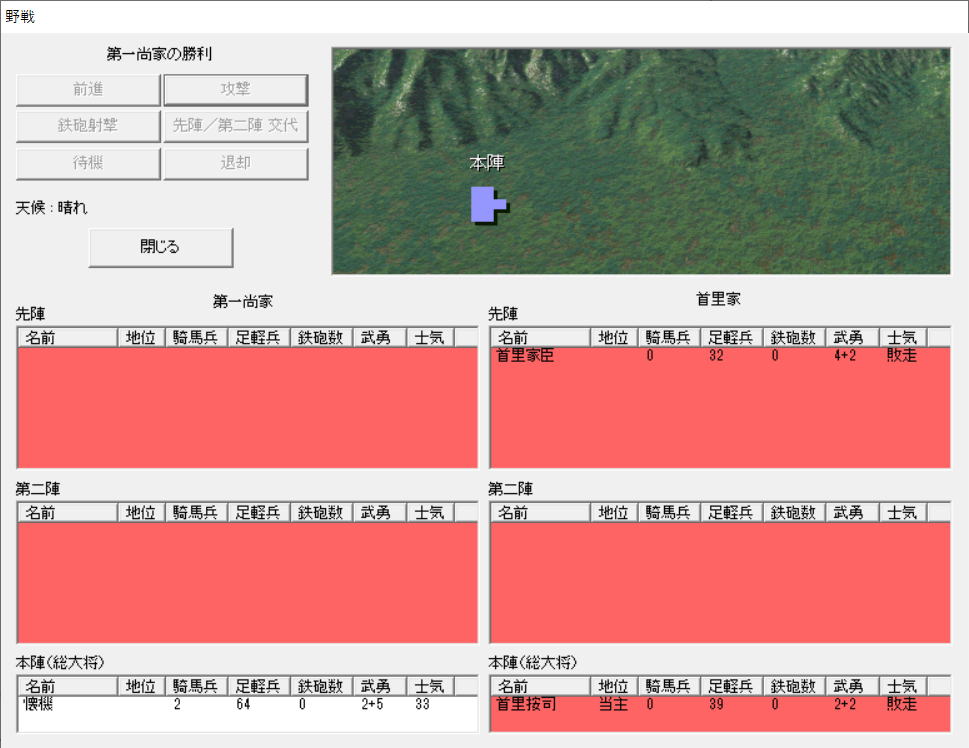This screenshot has height=748, width=969.
Task: Select the 待機 standby button
Action: coord(88,163)
